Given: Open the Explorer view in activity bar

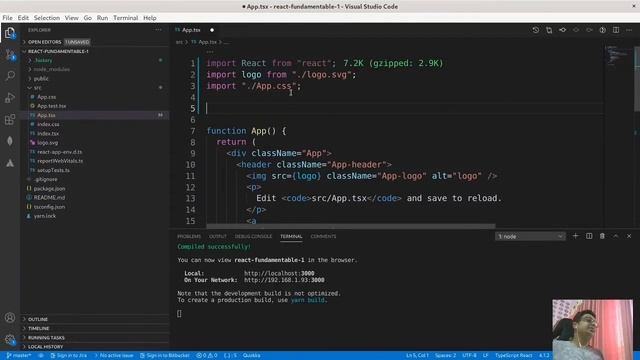Looking at the screenshot, I should pyautogui.click(x=10, y=33).
